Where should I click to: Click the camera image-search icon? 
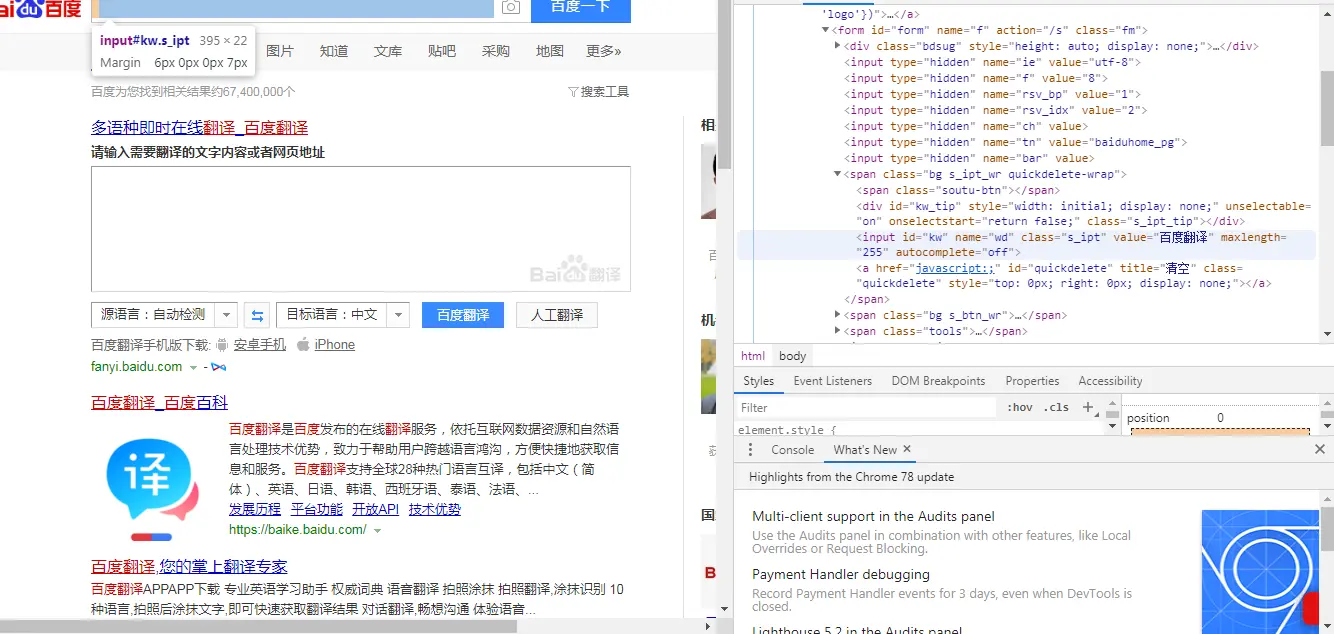tap(511, 7)
